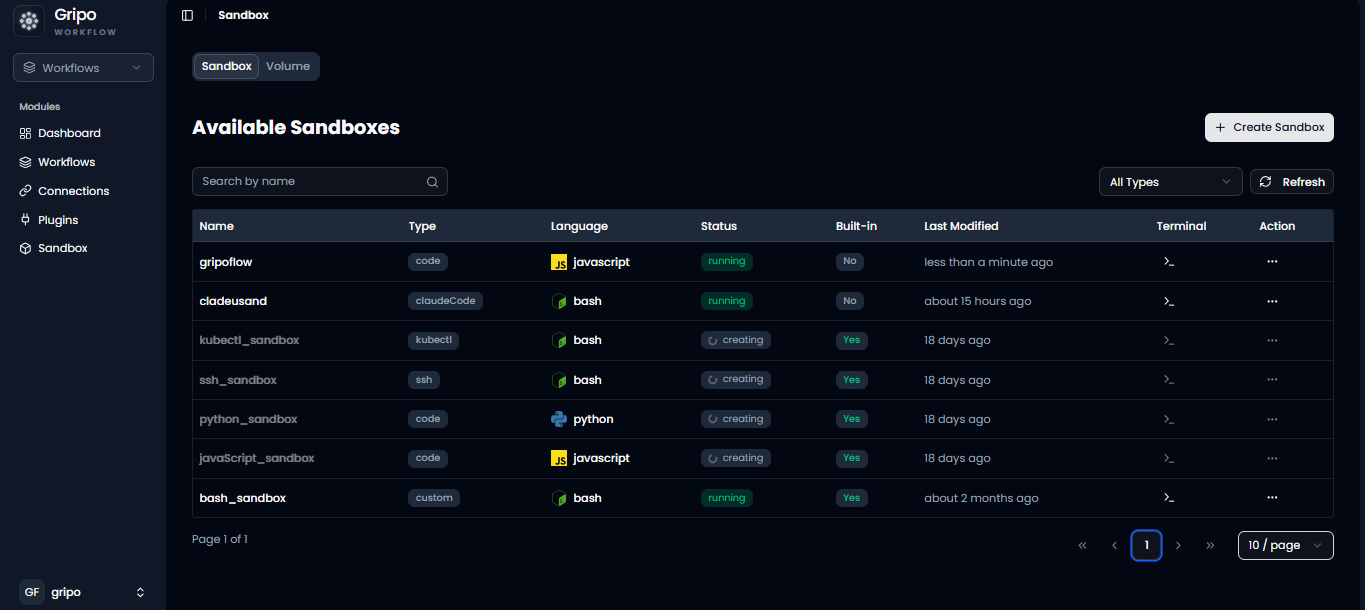Image resolution: width=1365 pixels, height=610 pixels.
Task: Go to previous page arrow
Action: coord(1114,546)
